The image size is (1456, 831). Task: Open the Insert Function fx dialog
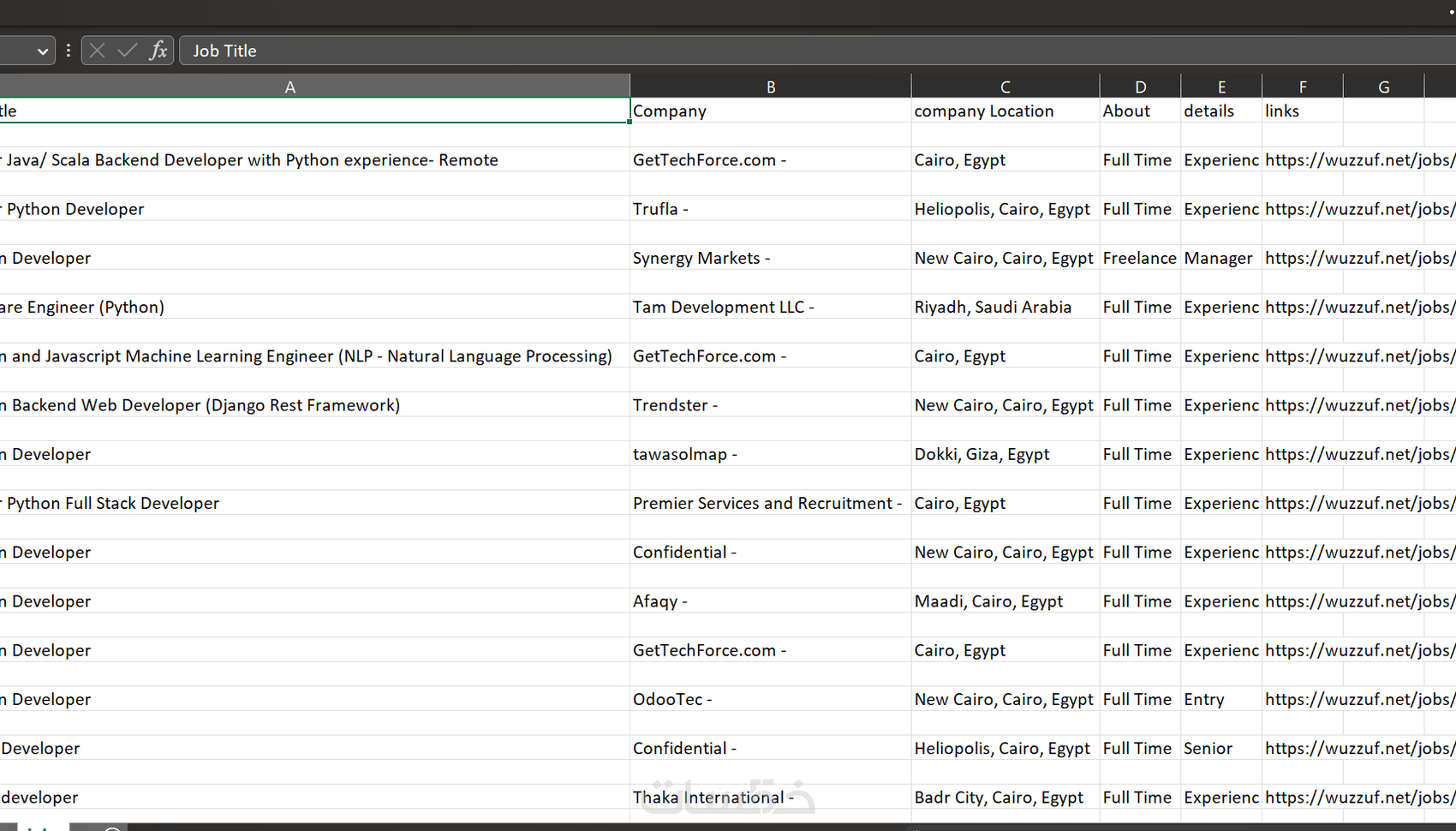(x=158, y=51)
